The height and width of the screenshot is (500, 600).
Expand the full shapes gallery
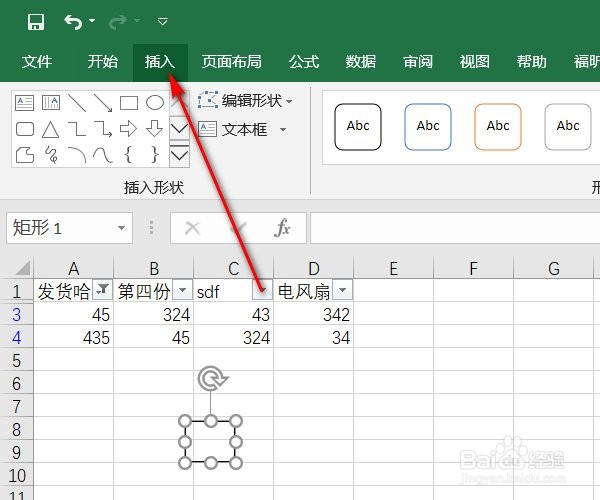pyautogui.click(x=179, y=155)
